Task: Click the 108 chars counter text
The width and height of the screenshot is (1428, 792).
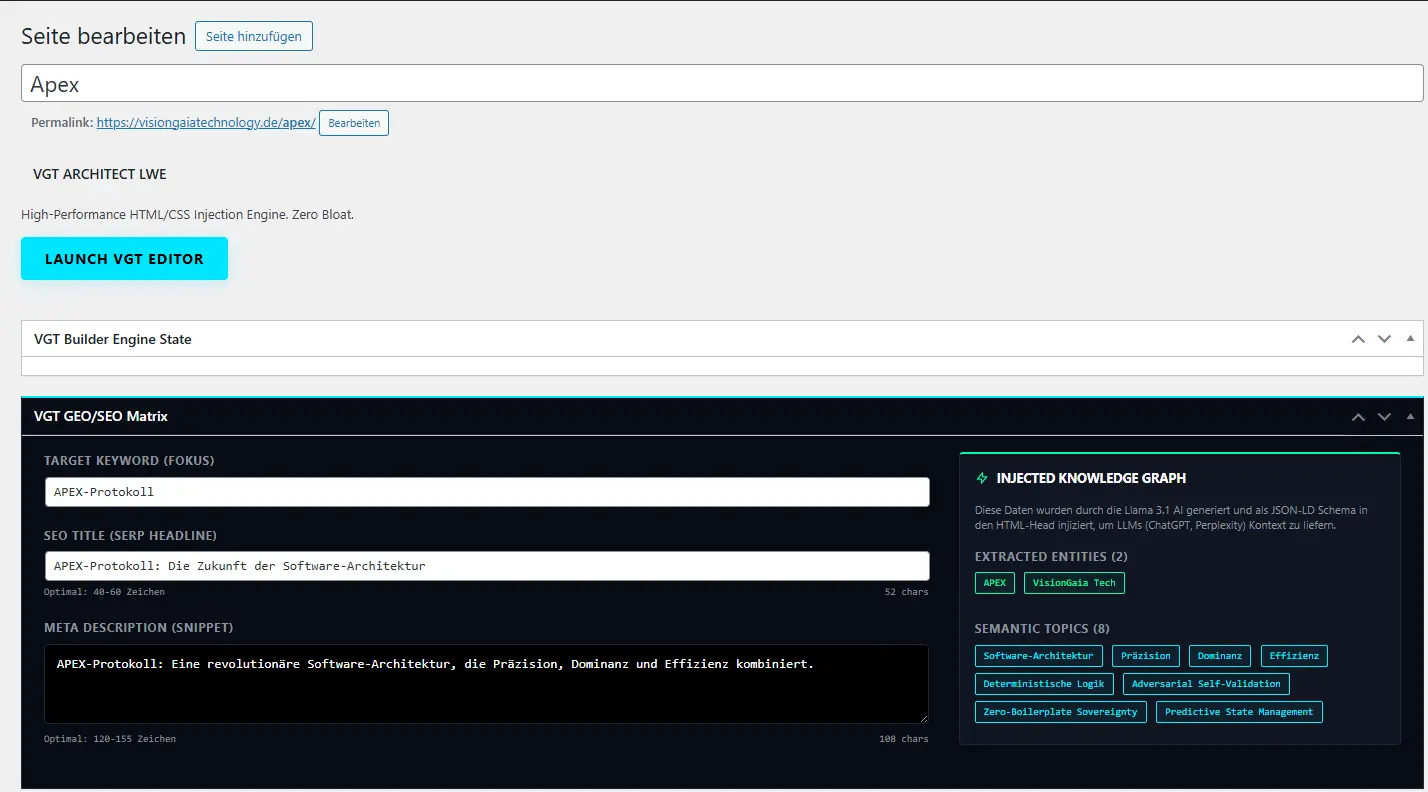Action: click(904, 739)
